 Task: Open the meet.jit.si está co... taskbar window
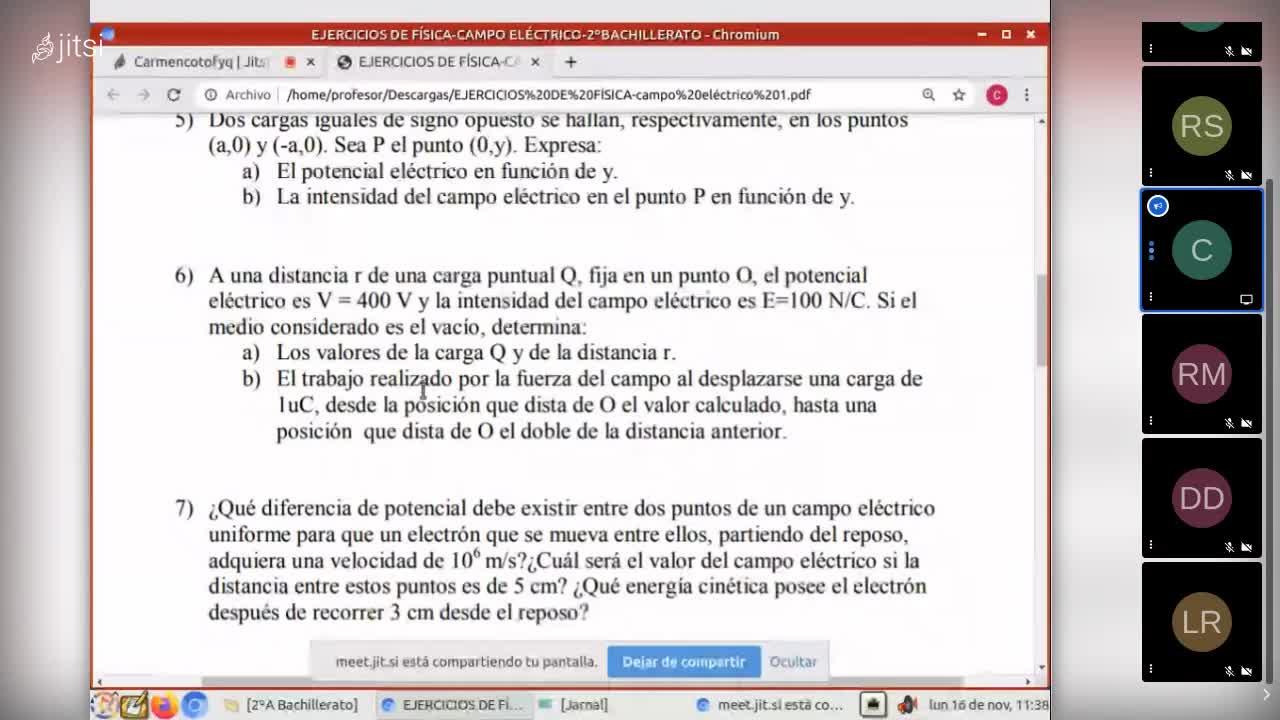pyautogui.click(x=770, y=705)
